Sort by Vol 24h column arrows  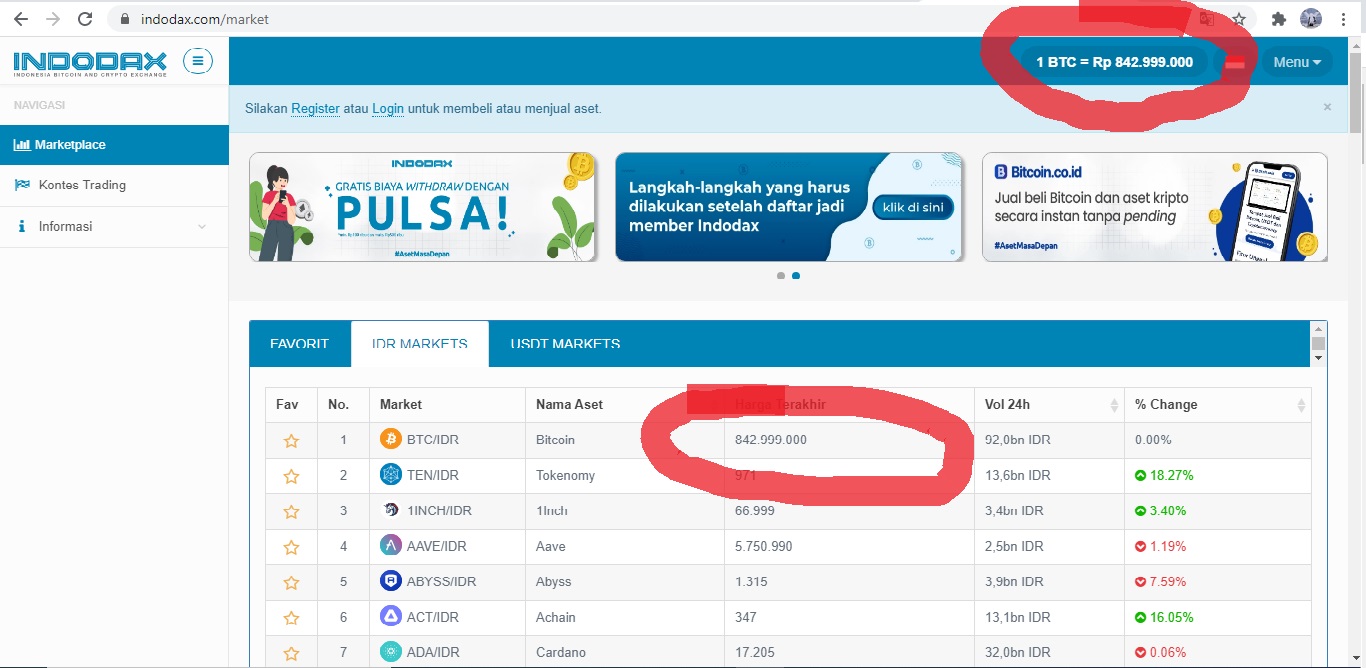[1114, 405]
